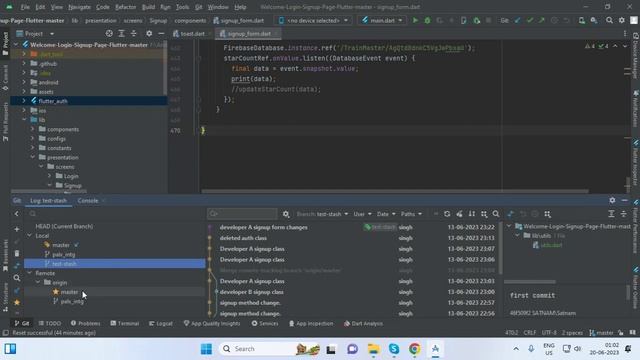Click Select Opened File target icon in Project panel

tap(109, 33)
